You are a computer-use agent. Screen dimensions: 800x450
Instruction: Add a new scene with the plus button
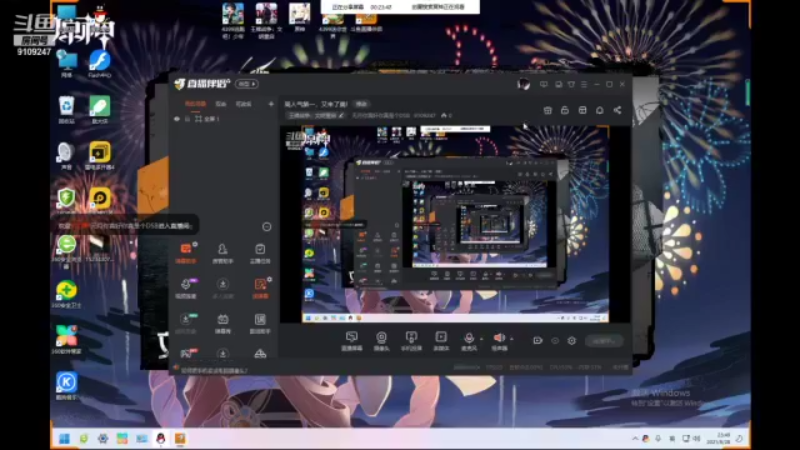tap(271, 104)
